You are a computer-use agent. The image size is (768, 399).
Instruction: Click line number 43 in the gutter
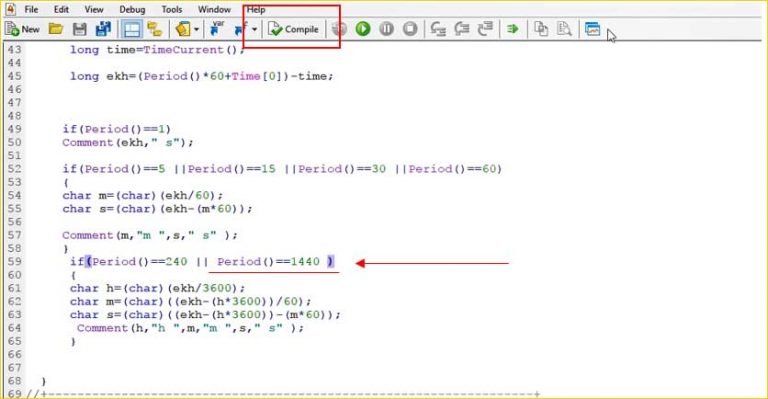tap(15, 49)
